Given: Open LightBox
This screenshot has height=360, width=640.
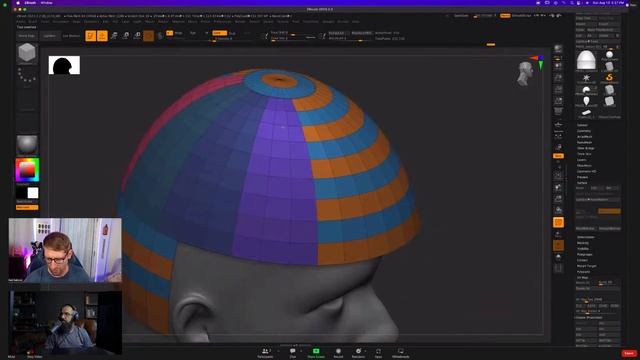Looking at the screenshot, I should [x=49, y=36].
